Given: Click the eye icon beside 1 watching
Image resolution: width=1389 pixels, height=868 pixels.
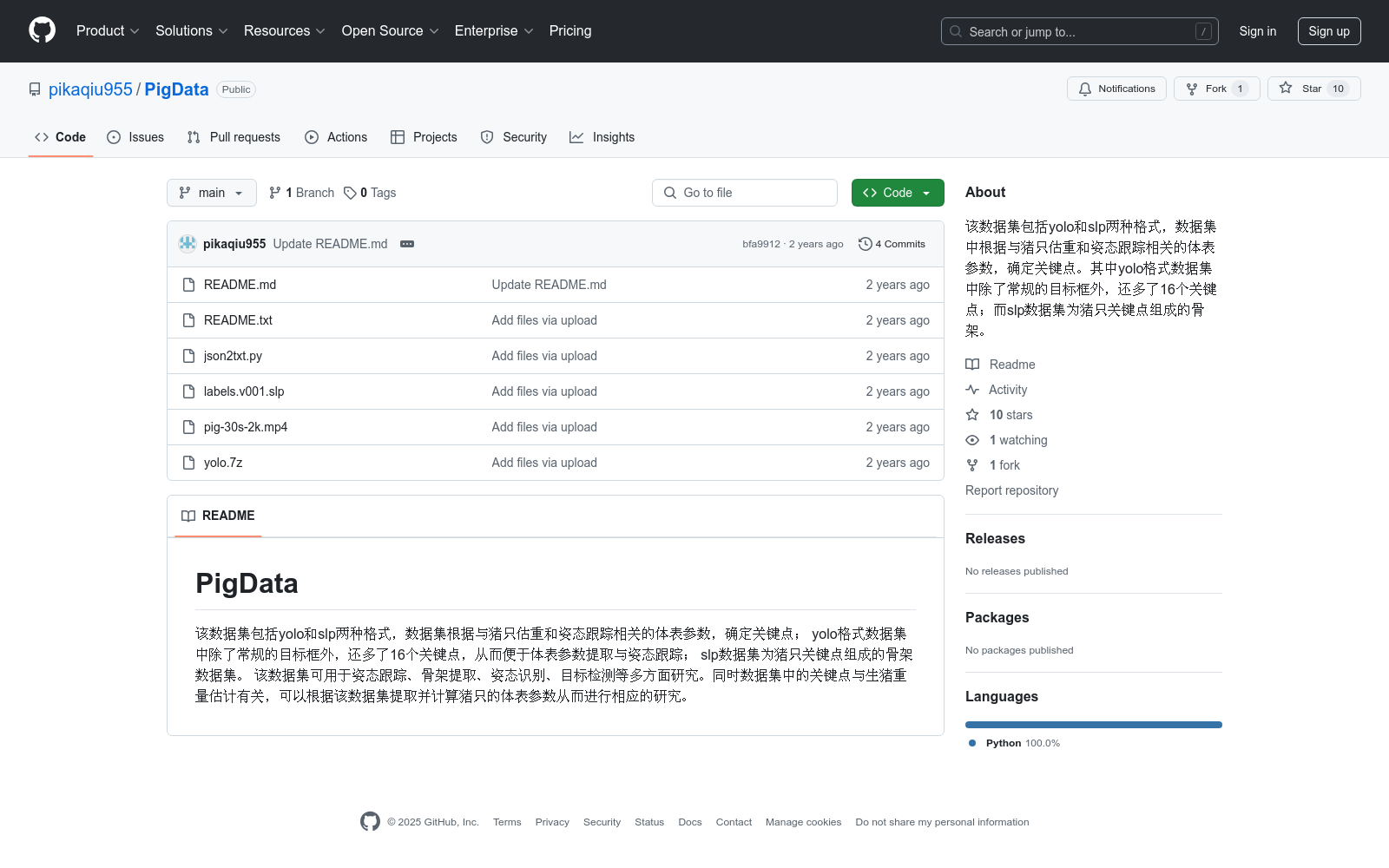Looking at the screenshot, I should (x=972, y=440).
